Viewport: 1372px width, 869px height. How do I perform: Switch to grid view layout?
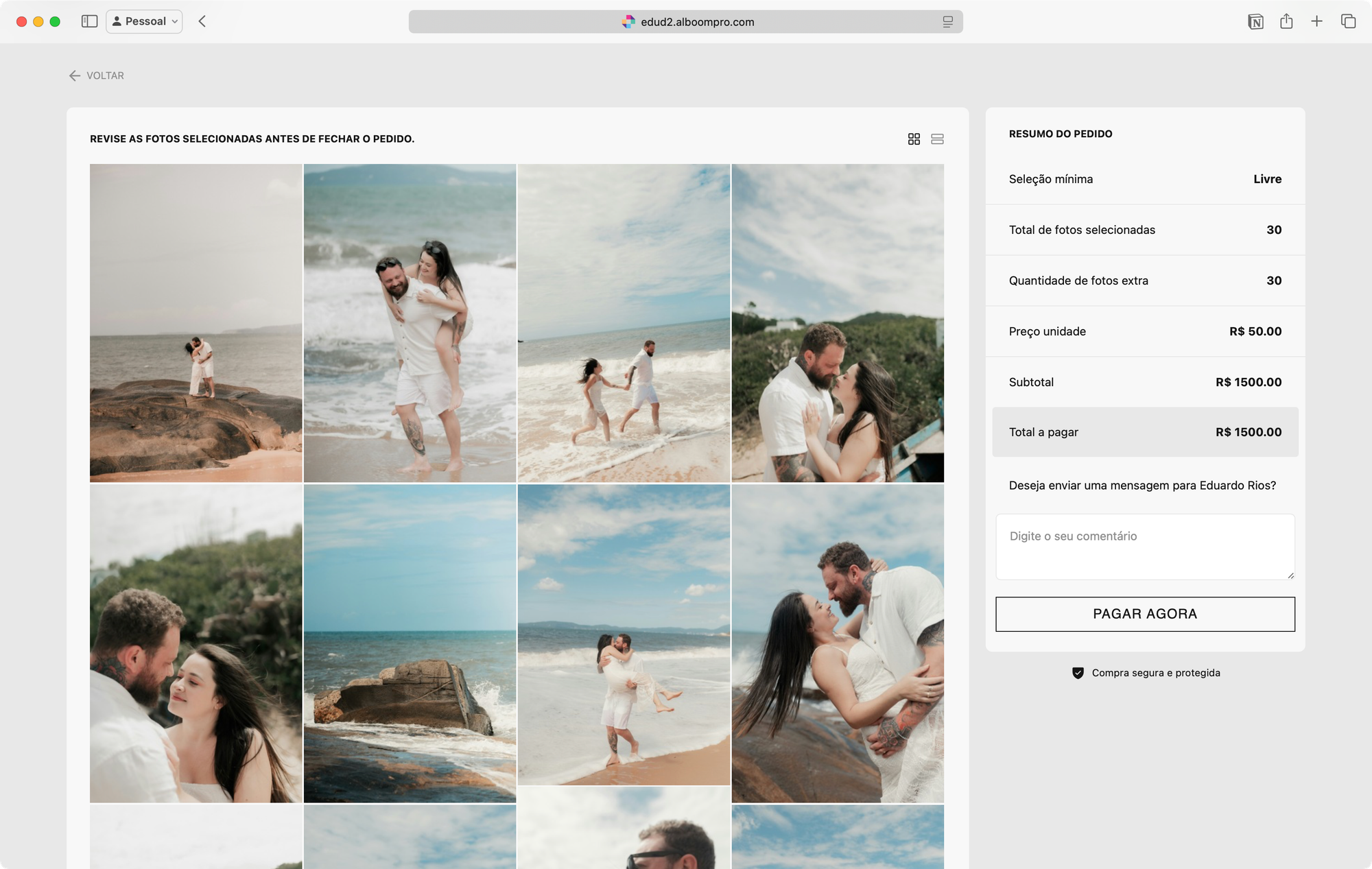click(x=914, y=139)
